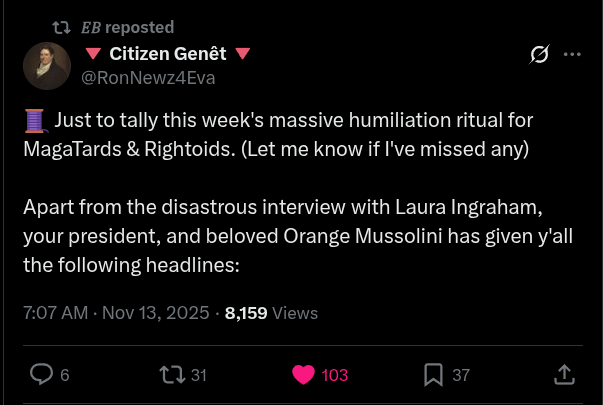Click the Grok explain icon
This screenshot has height=405, width=603.
[x=539, y=54]
